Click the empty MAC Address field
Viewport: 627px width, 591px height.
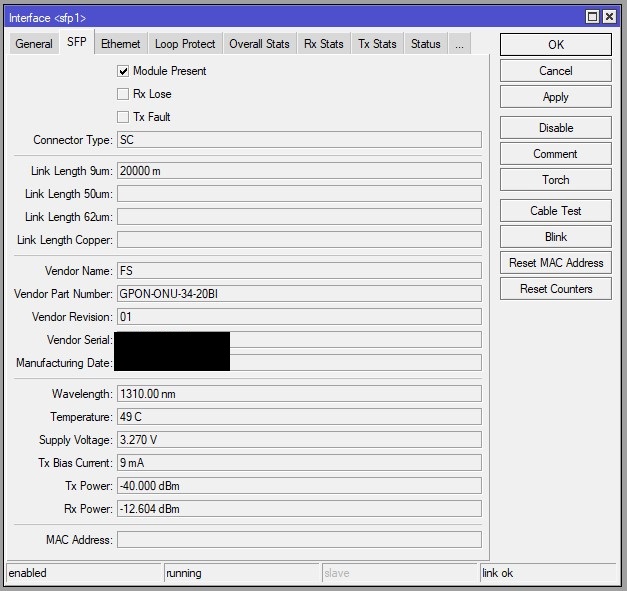[x=299, y=540]
